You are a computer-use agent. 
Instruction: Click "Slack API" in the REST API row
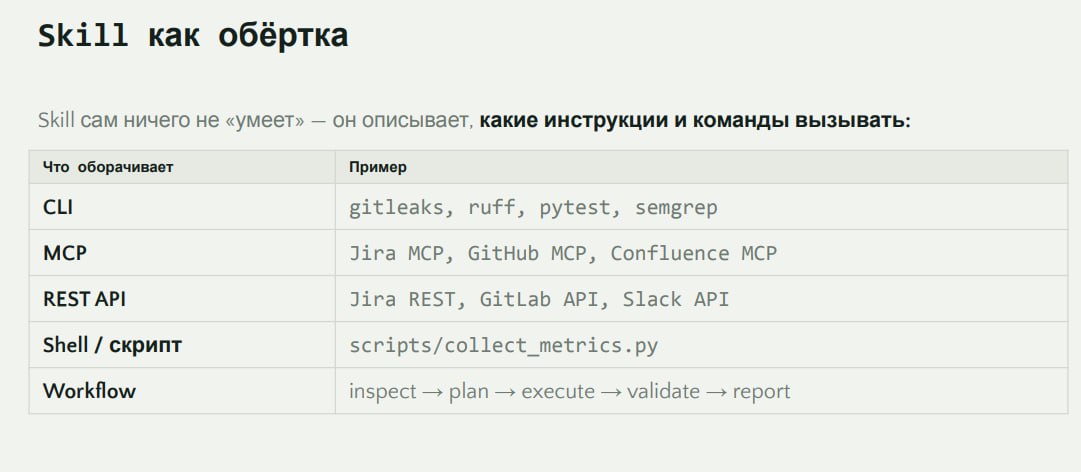[x=676, y=299]
